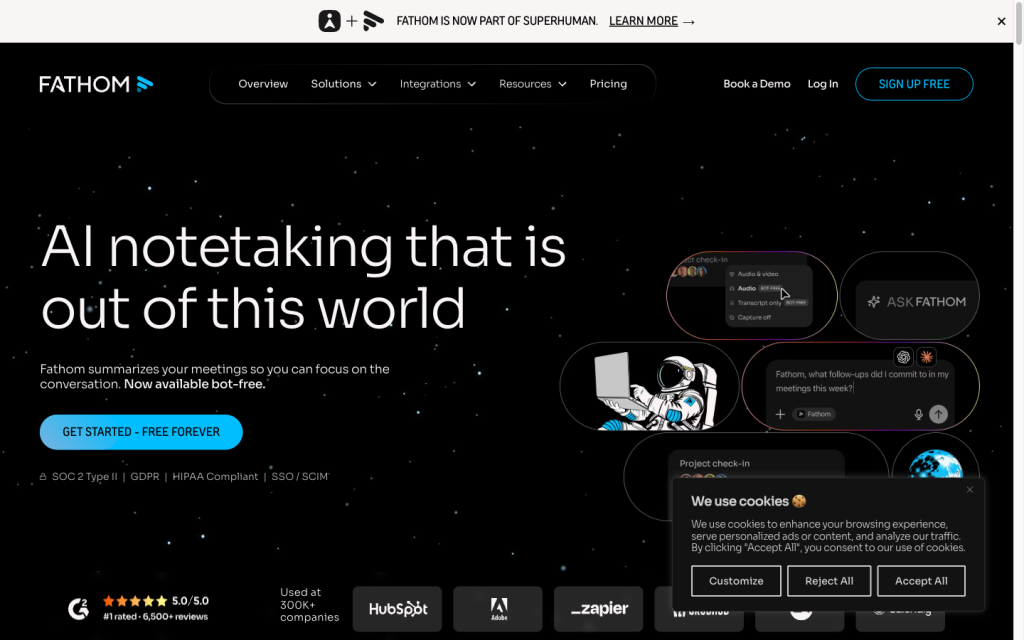This screenshot has height=640, width=1024.
Task: Click the orange Claude starburst icon
Action: pos(926,357)
